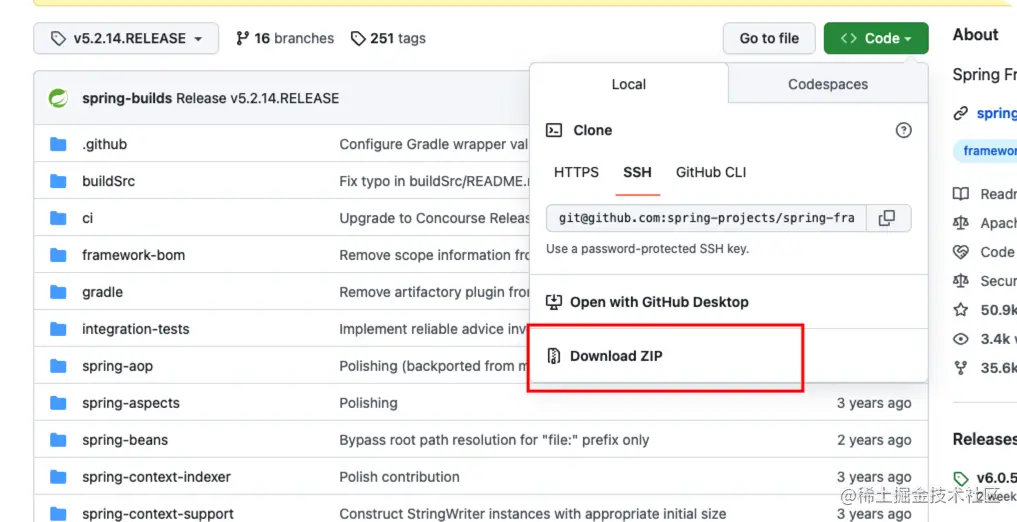
Task: Copy the SSH clone URL icon
Action: pos(887,218)
